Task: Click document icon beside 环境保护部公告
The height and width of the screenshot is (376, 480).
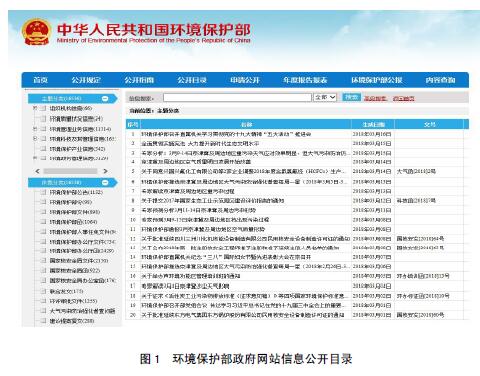Action: (x=43, y=192)
